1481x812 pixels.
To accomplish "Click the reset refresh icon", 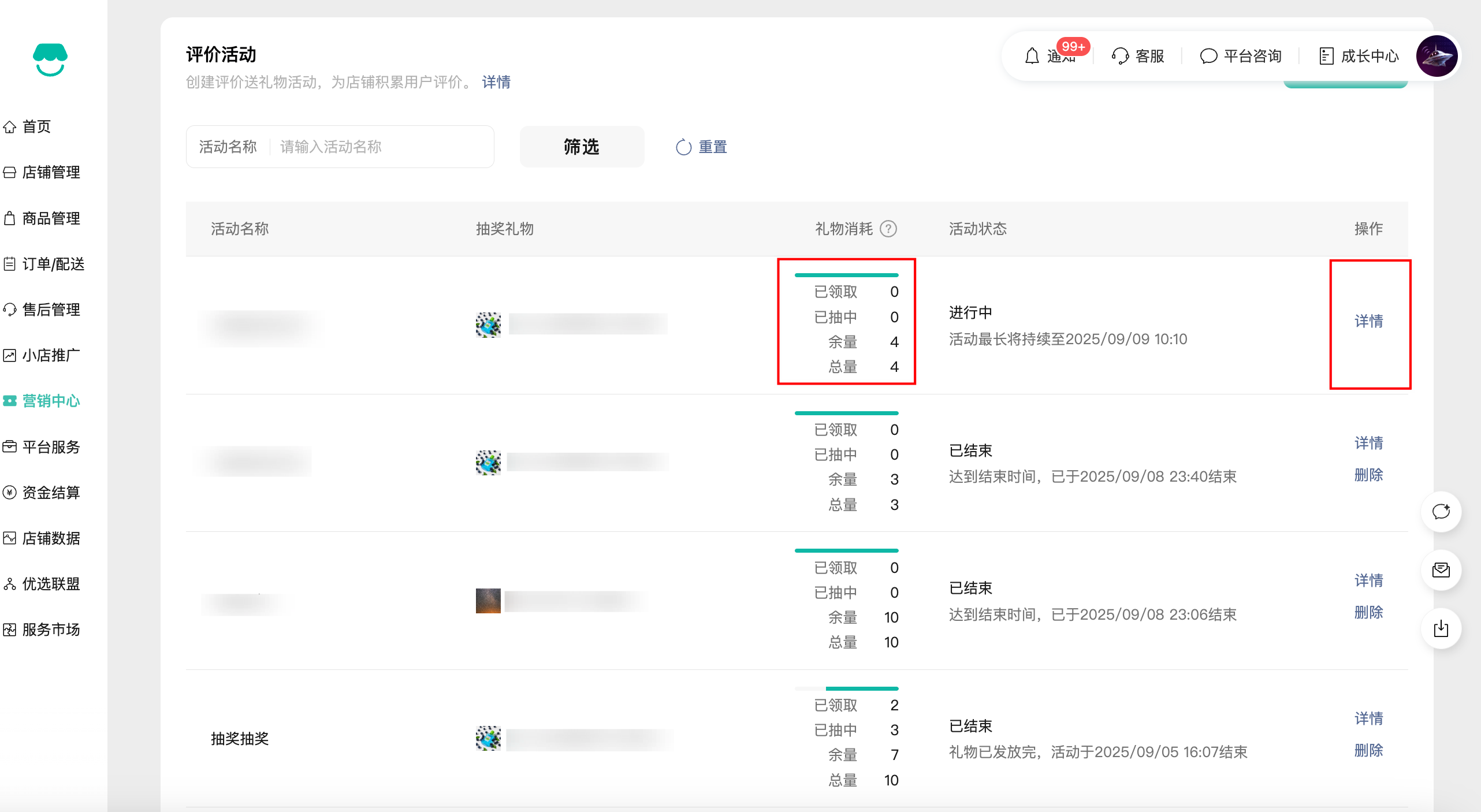I will point(683,147).
